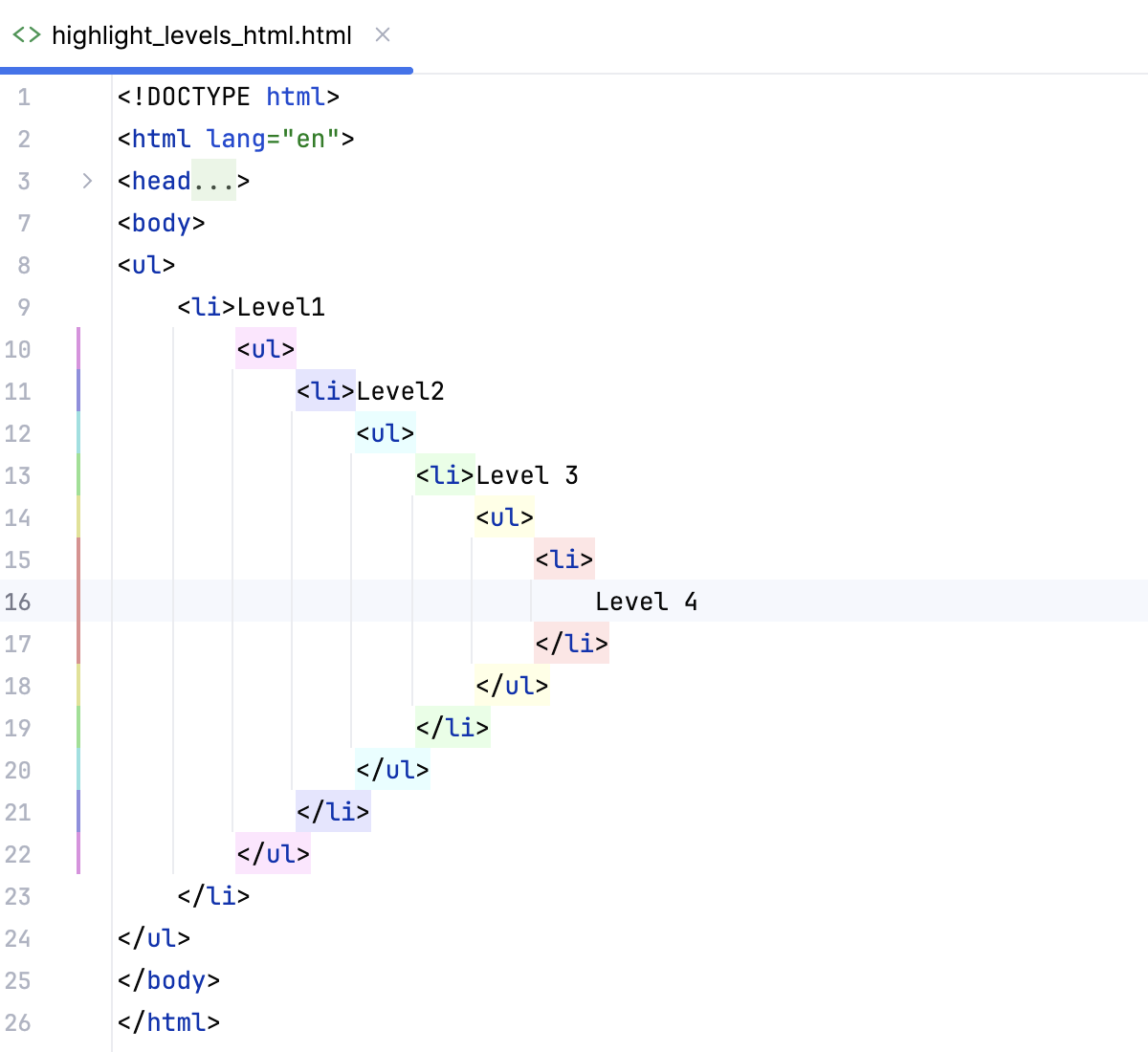Click the closing ul tag on line 24
1148x1052 pixels.
point(154,938)
